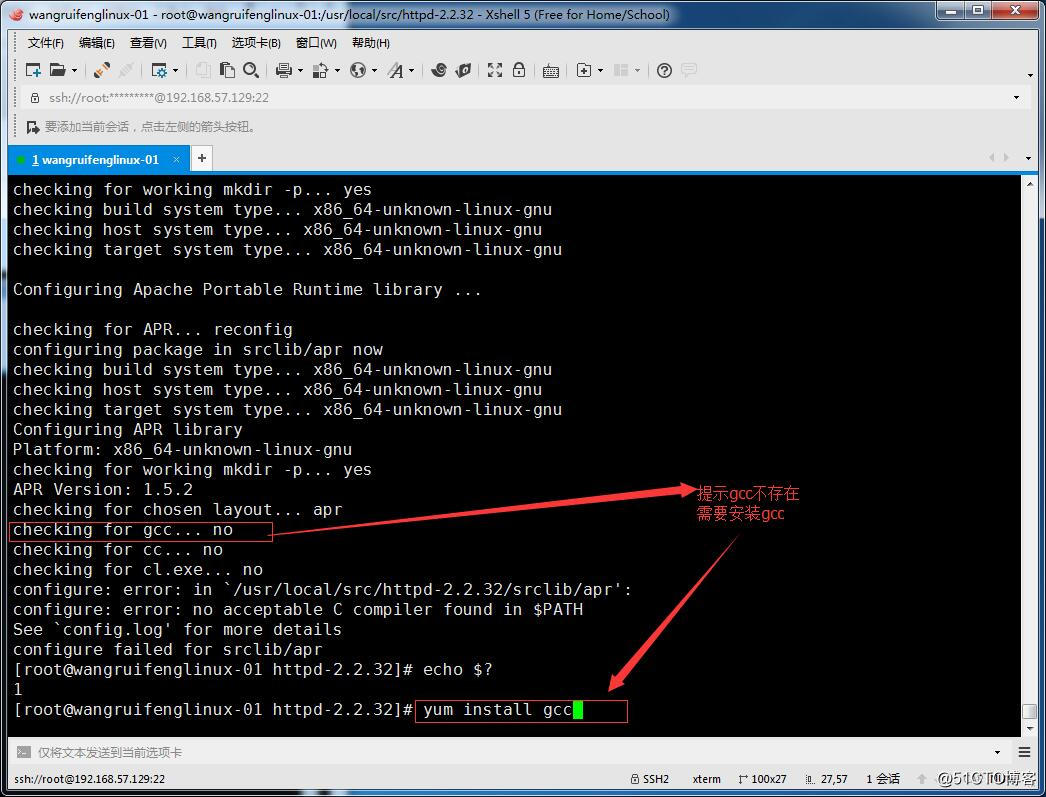The width and height of the screenshot is (1046, 797).
Task: Click the compose bar hamburger menu icon
Action: [1025, 752]
